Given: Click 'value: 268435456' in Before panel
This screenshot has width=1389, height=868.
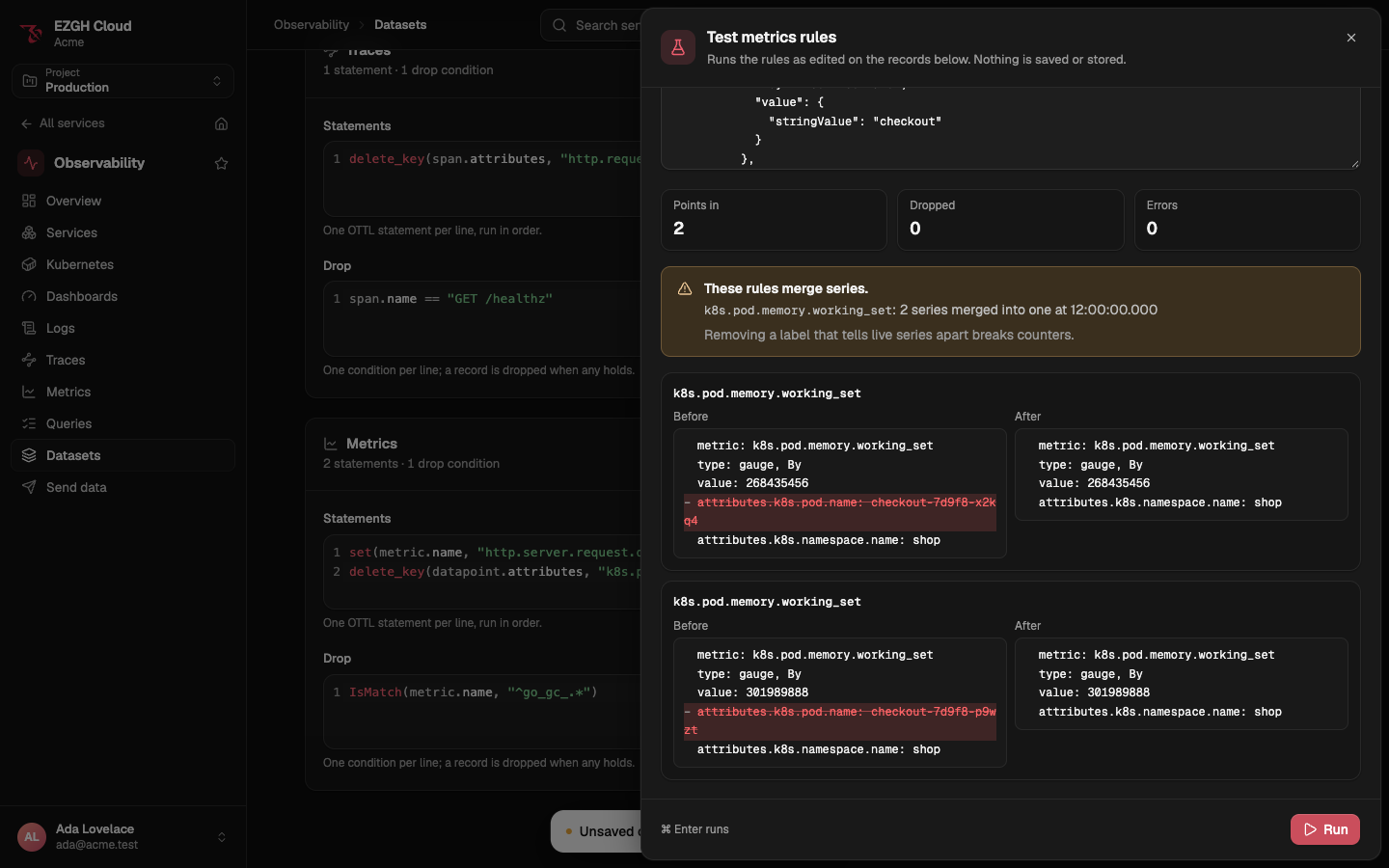Looking at the screenshot, I should point(753,483).
